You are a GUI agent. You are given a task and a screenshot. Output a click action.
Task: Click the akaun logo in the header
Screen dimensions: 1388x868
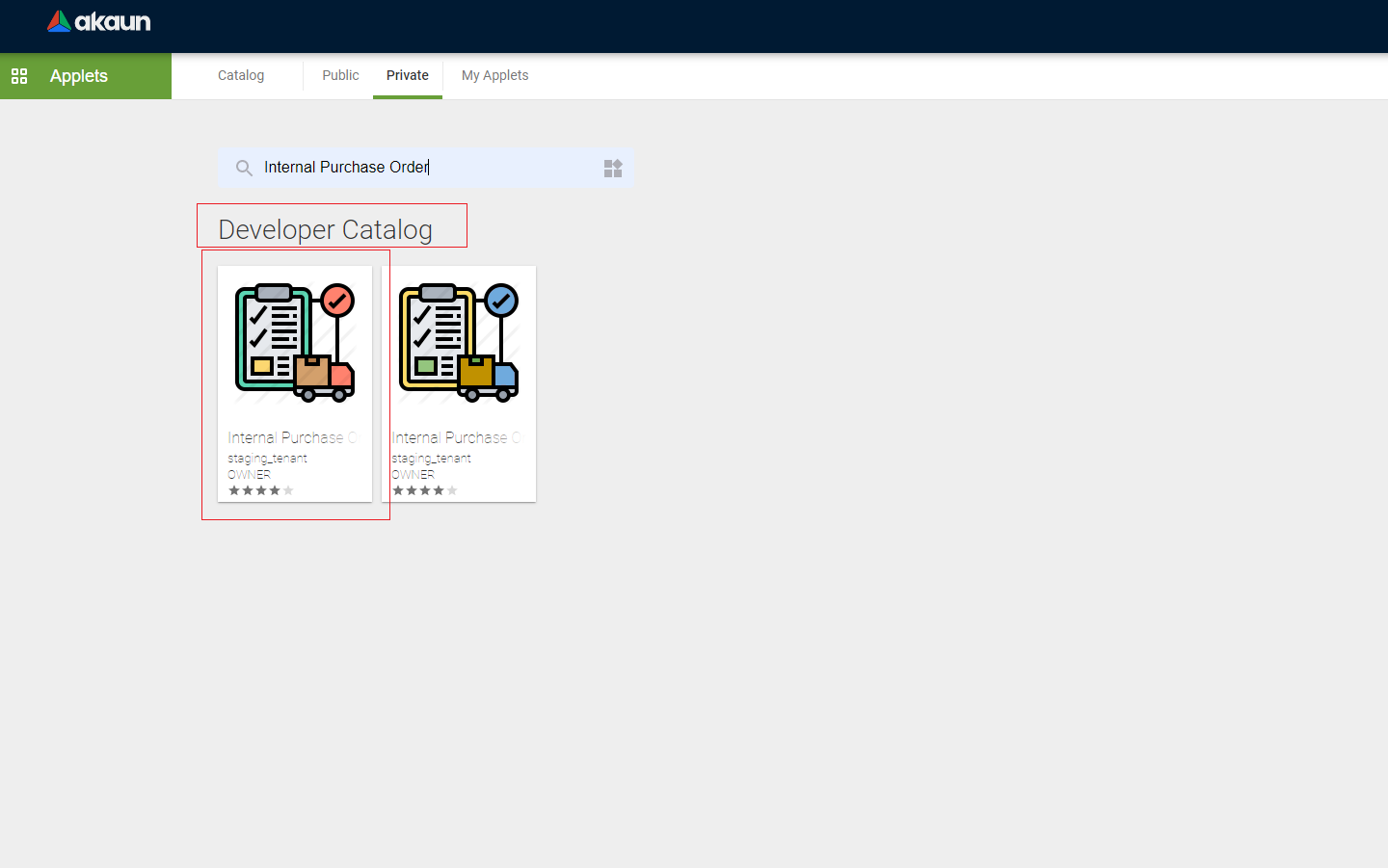pyautogui.click(x=98, y=21)
